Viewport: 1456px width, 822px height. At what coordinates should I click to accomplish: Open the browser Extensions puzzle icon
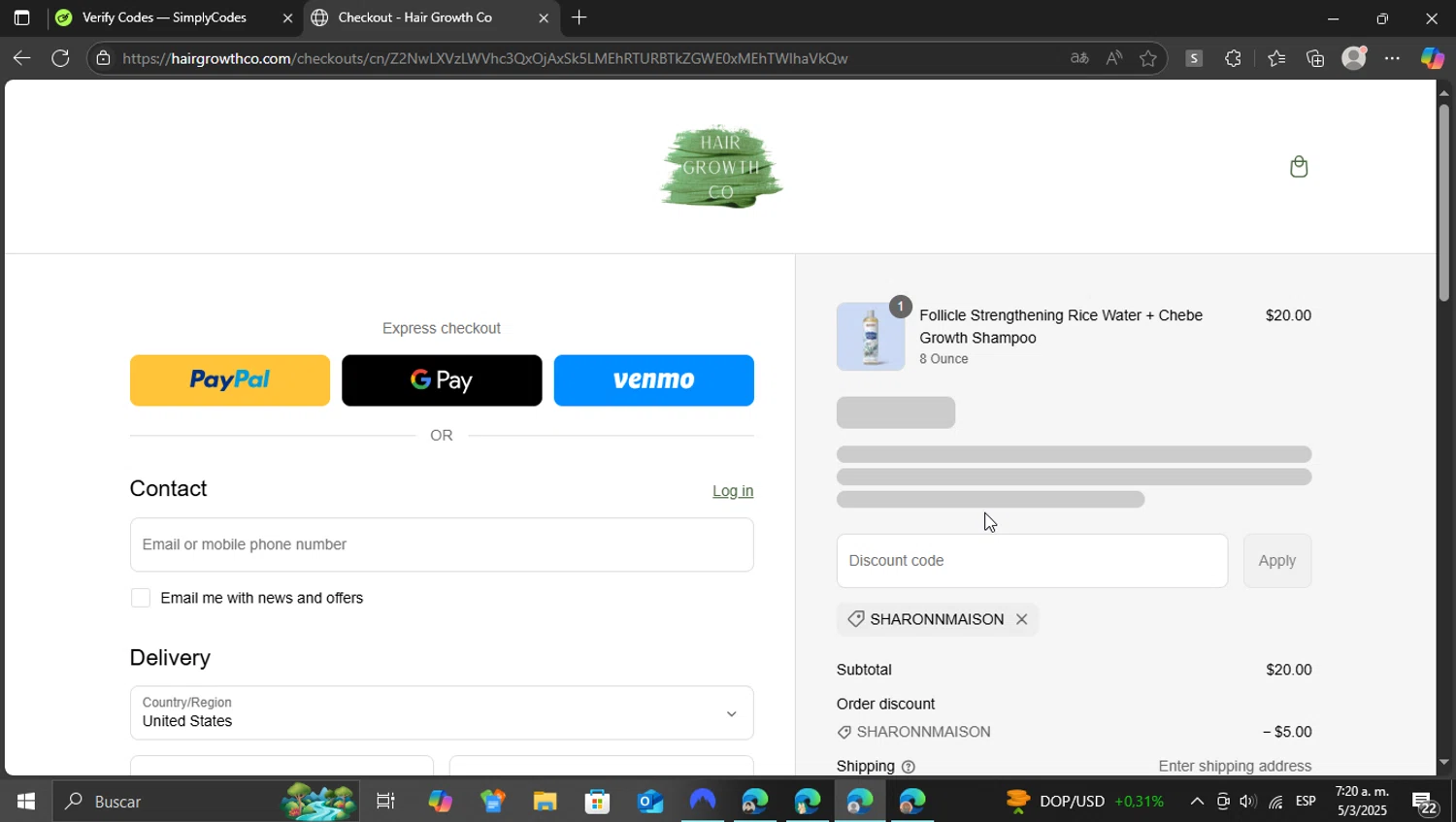tap(1233, 58)
